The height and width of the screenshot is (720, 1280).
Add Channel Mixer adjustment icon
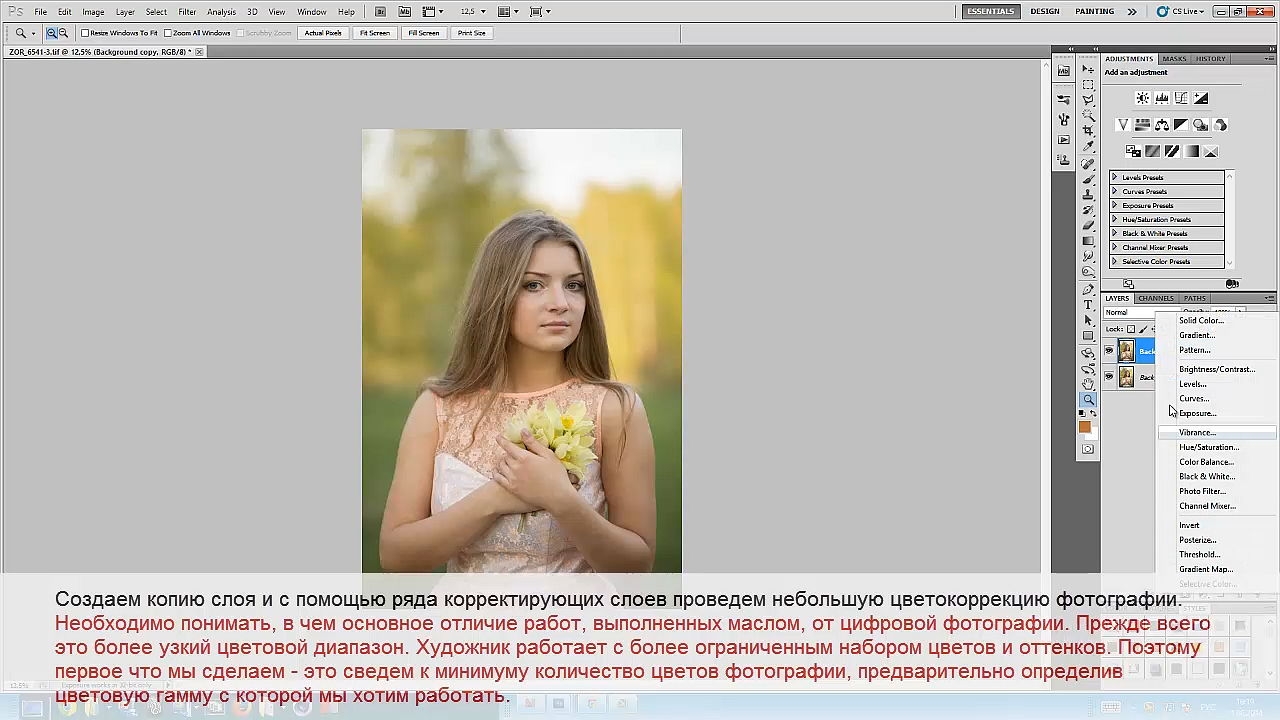click(x=1220, y=125)
